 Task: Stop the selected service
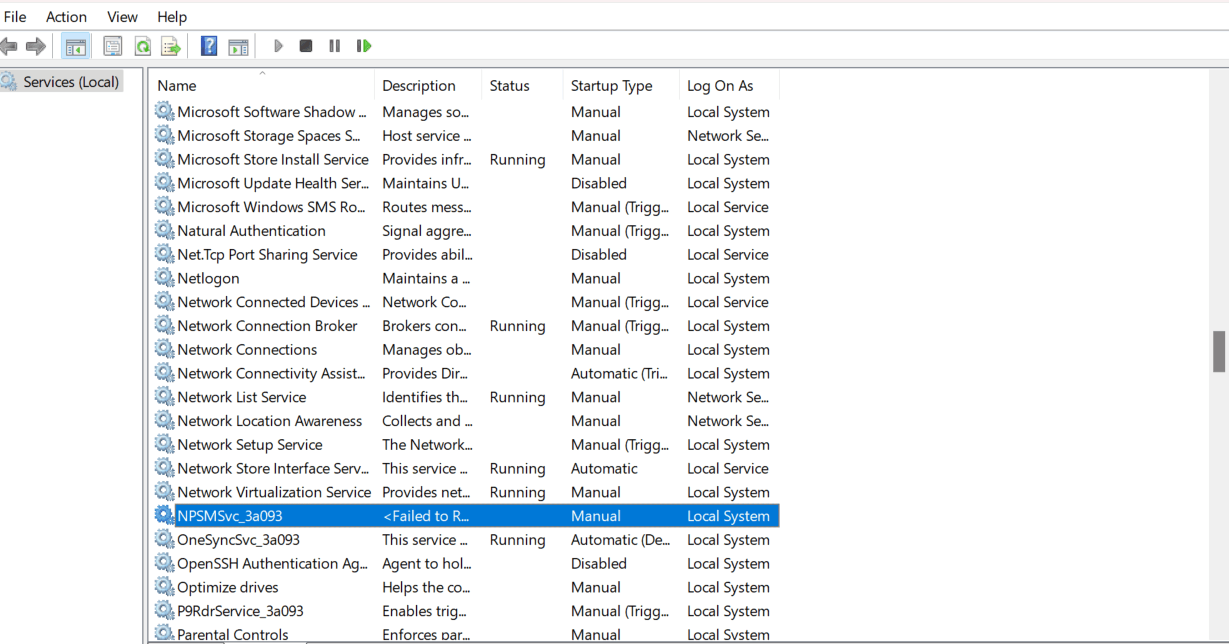[x=306, y=45]
